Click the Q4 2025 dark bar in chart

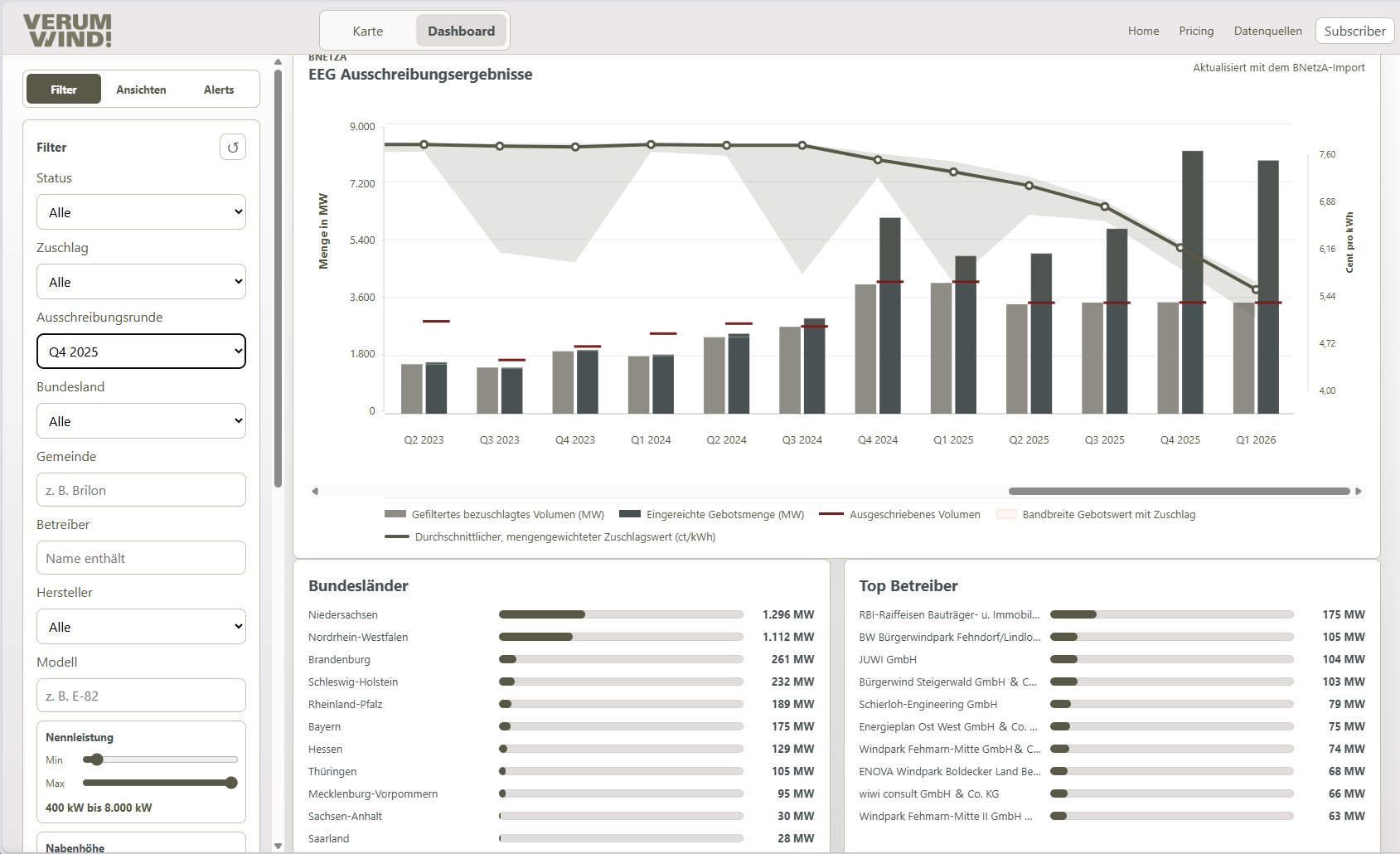(1192, 282)
